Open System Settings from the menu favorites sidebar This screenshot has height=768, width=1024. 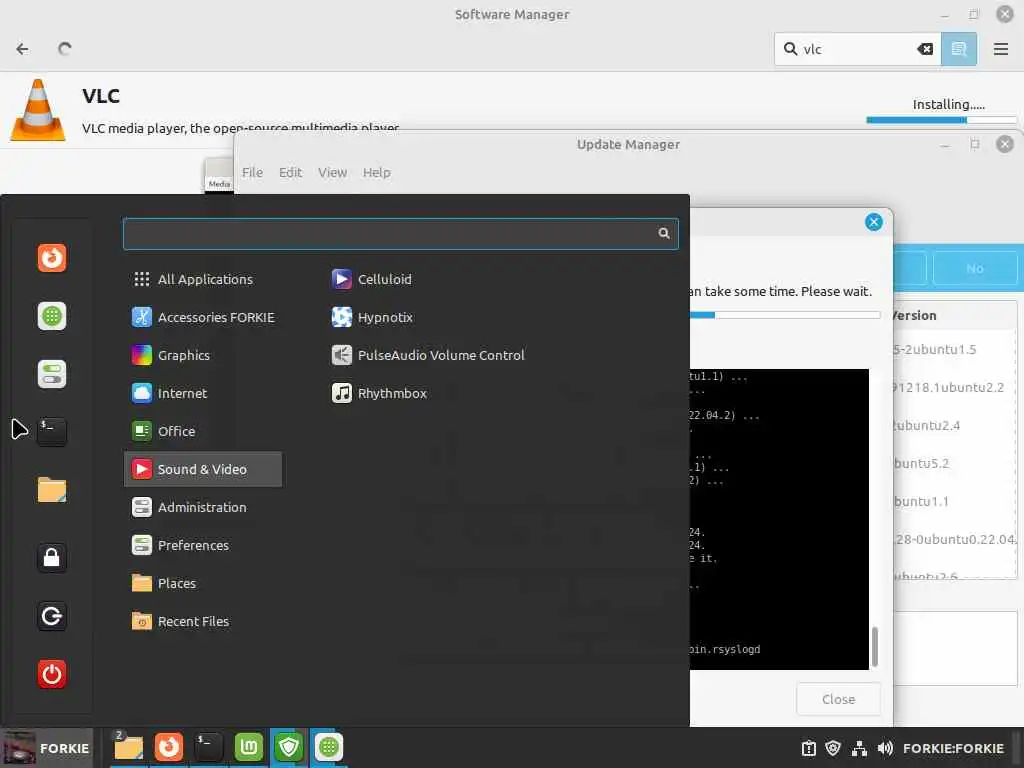point(52,374)
